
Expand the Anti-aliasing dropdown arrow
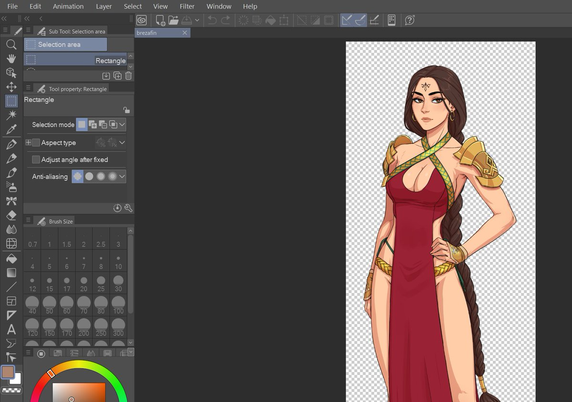(x=122, y=177)
